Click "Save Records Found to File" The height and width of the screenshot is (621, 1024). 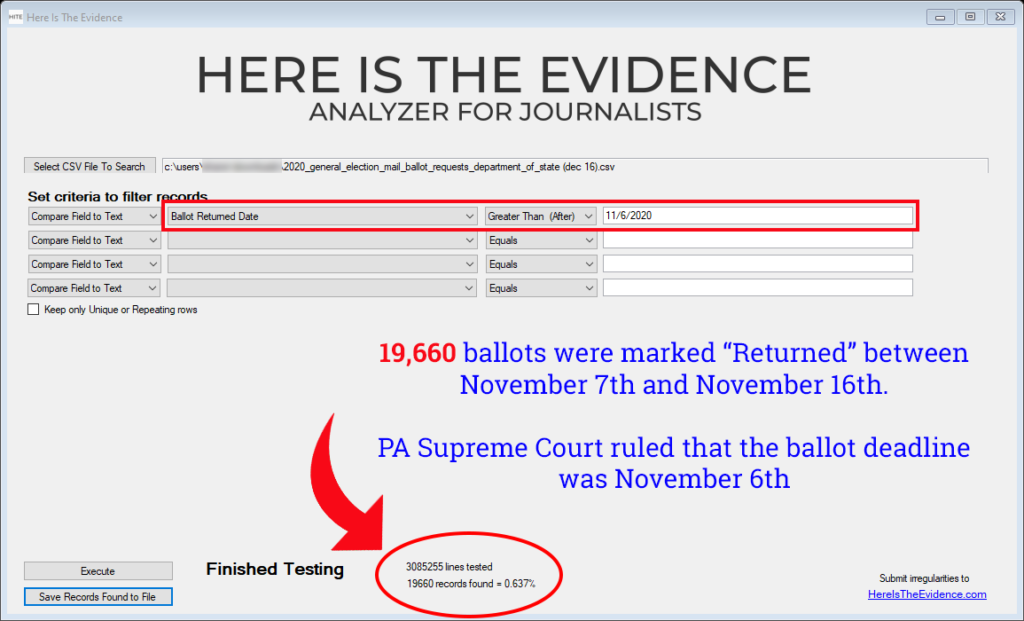click(97, 596)
